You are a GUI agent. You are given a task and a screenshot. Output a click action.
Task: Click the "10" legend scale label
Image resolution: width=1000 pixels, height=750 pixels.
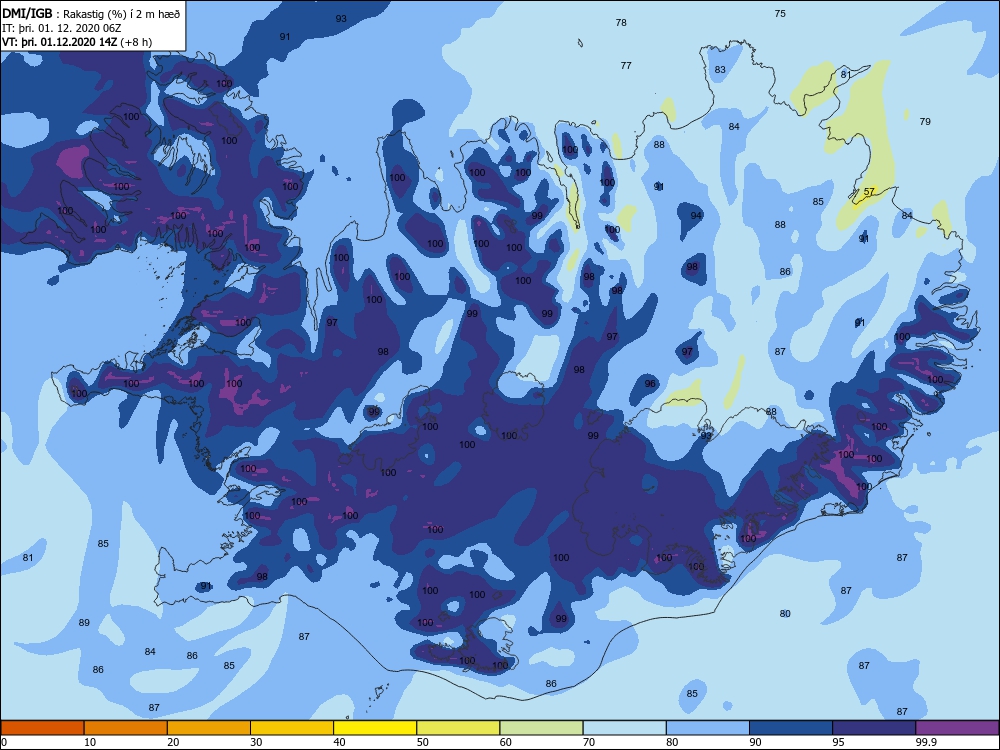[x=90, y=742]
